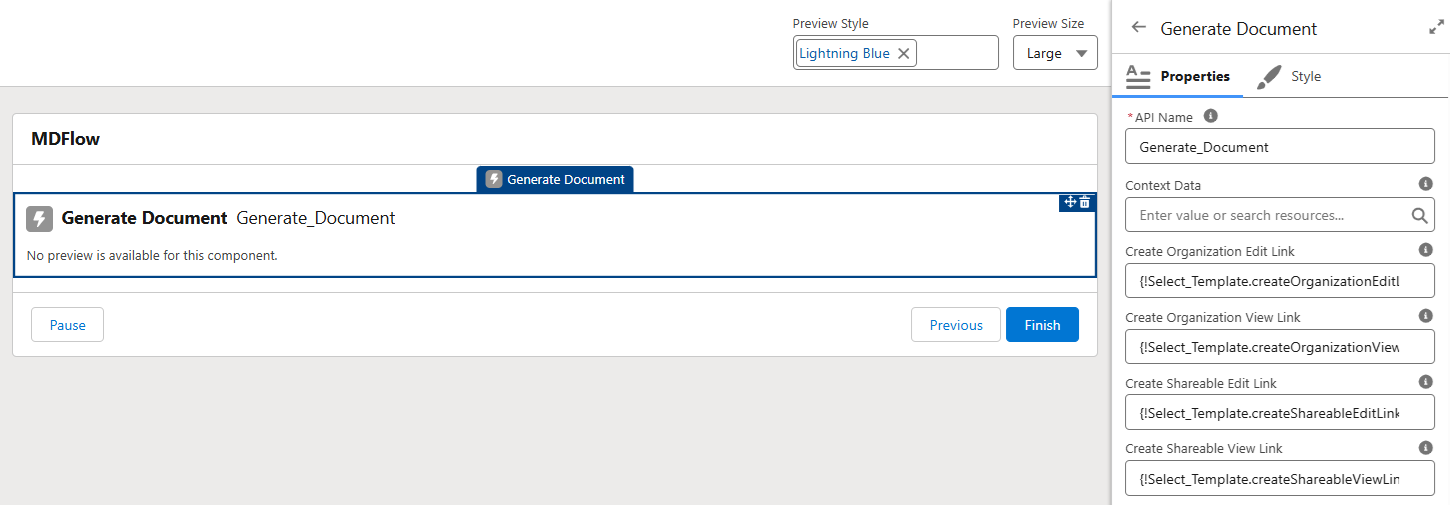The width and height of the screenshot is (1450, 505).
Task: Show the Context Data info tooltip icon
Action: (1426, 184)
